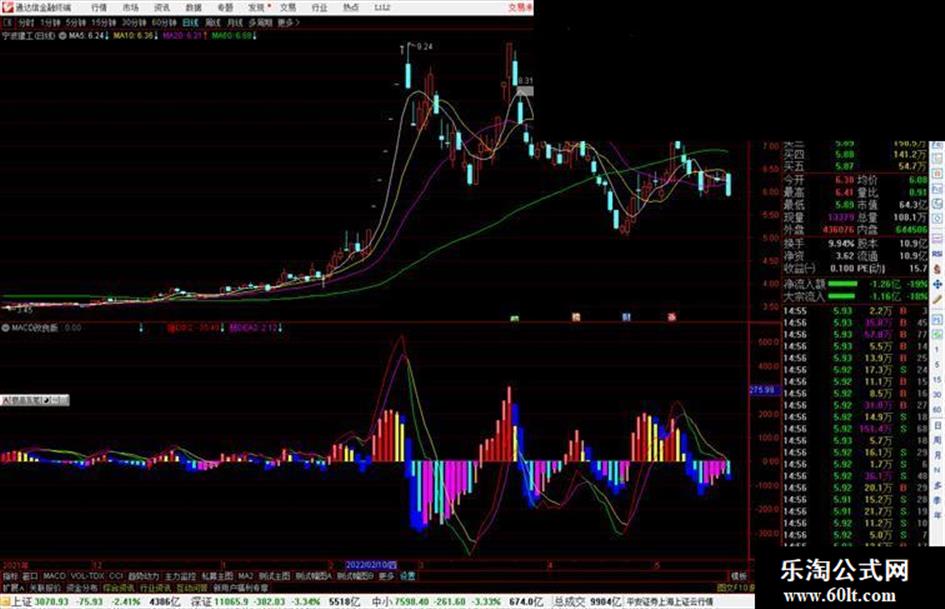This screenshot has width=945, height=609.
Task: Click the sidebar '30' minute shortcut
Action: (x=937, y=395)
